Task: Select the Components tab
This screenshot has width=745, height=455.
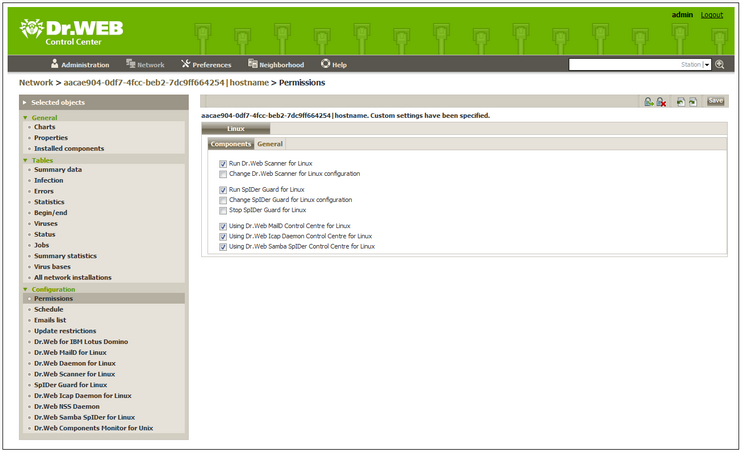Action: point(231,144)
